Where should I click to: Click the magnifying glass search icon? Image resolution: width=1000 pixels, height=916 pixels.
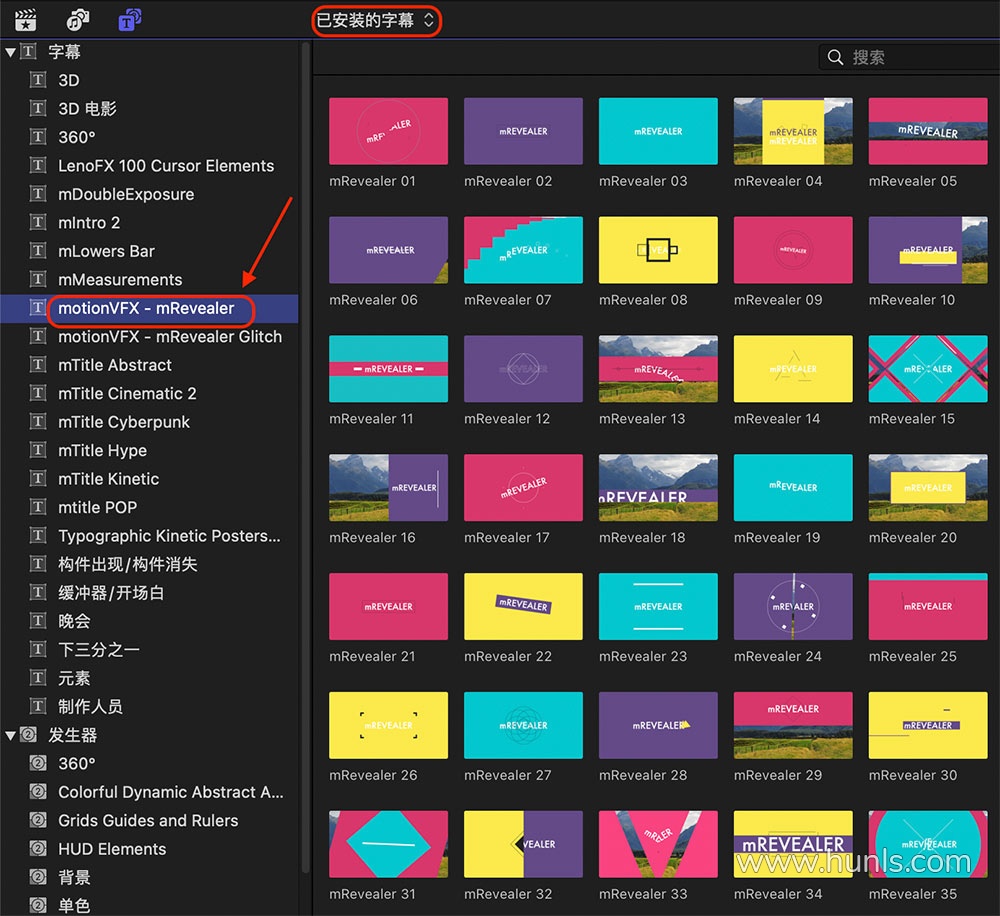pos(835,57)
